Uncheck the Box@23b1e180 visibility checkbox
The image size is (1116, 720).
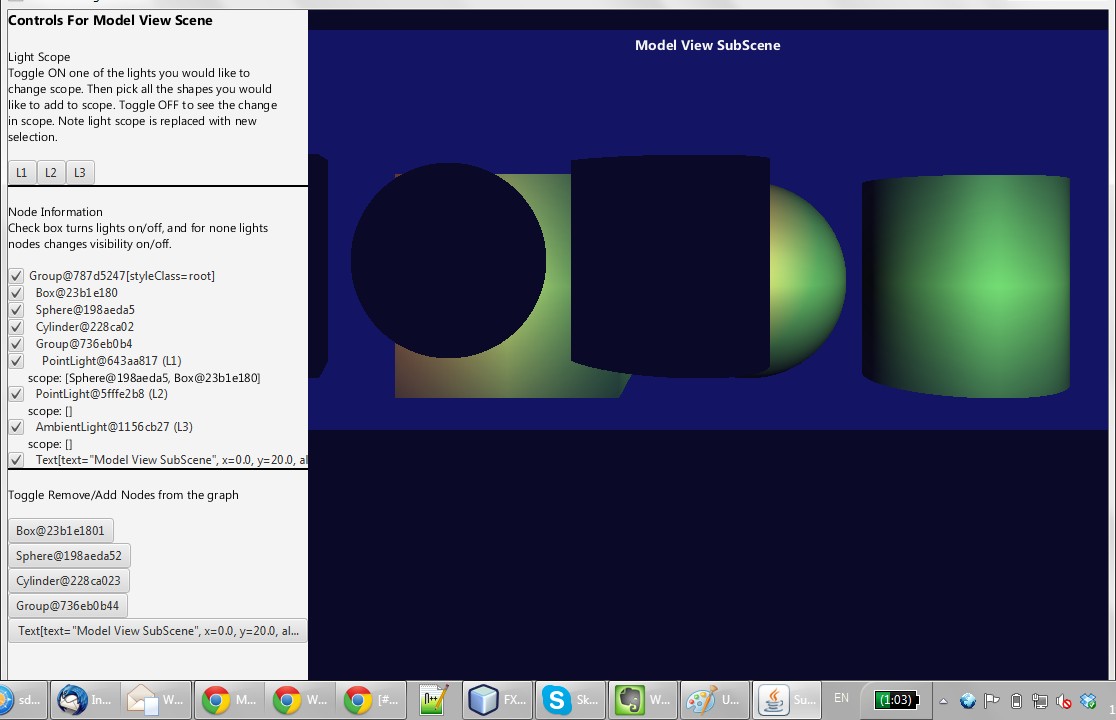(16, 293)
